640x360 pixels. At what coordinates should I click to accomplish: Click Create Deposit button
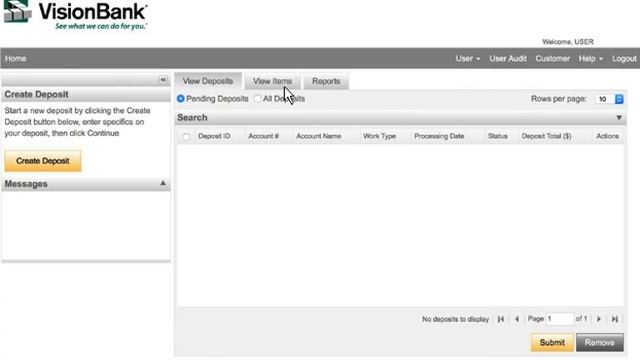tap(43, 161)
